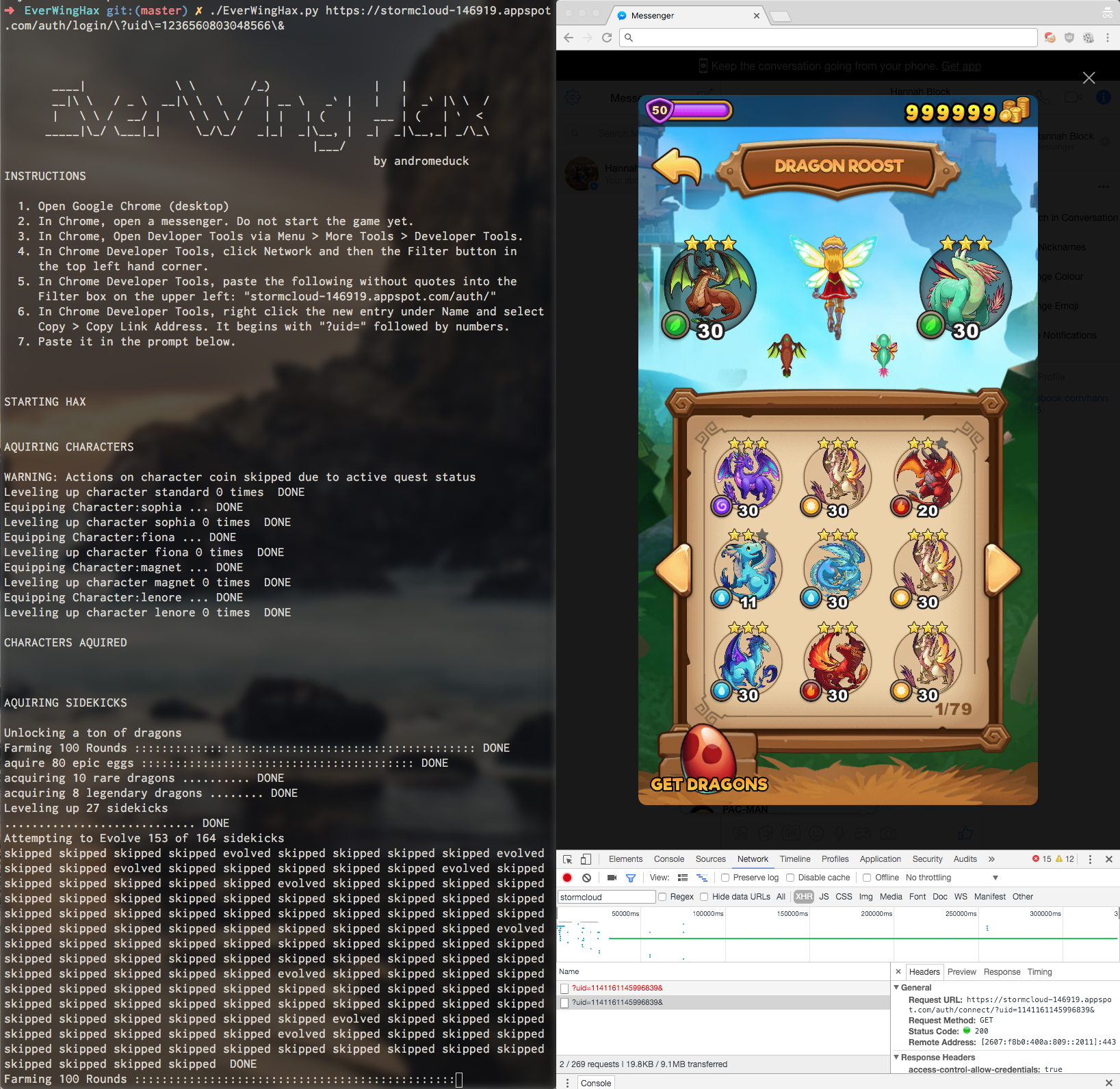The width and height of the screenshot is (1120, 1089).
Task: Open the No throttling dropdown
Action: pyautogui.click(x=952, y=878)
